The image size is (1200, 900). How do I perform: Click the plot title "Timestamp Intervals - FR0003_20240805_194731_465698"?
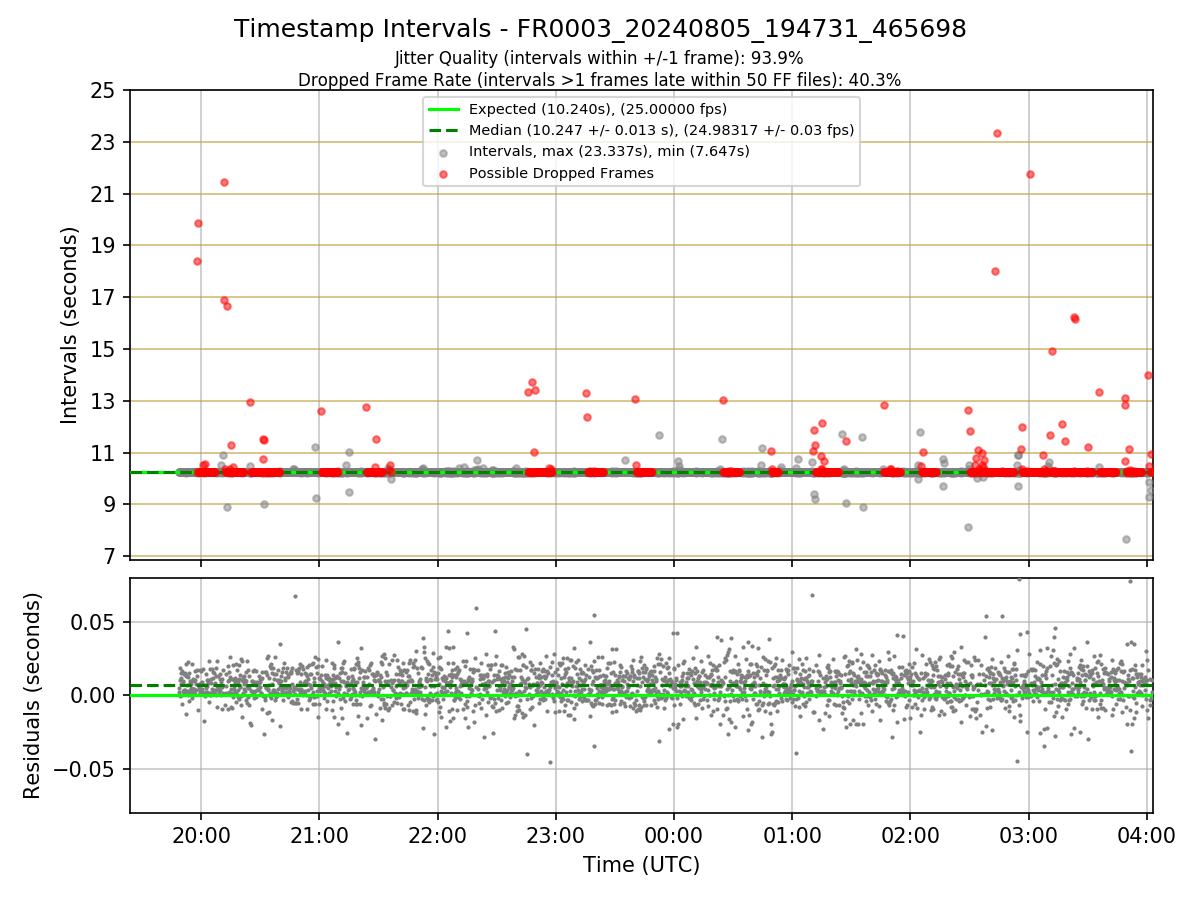[600, 29]
